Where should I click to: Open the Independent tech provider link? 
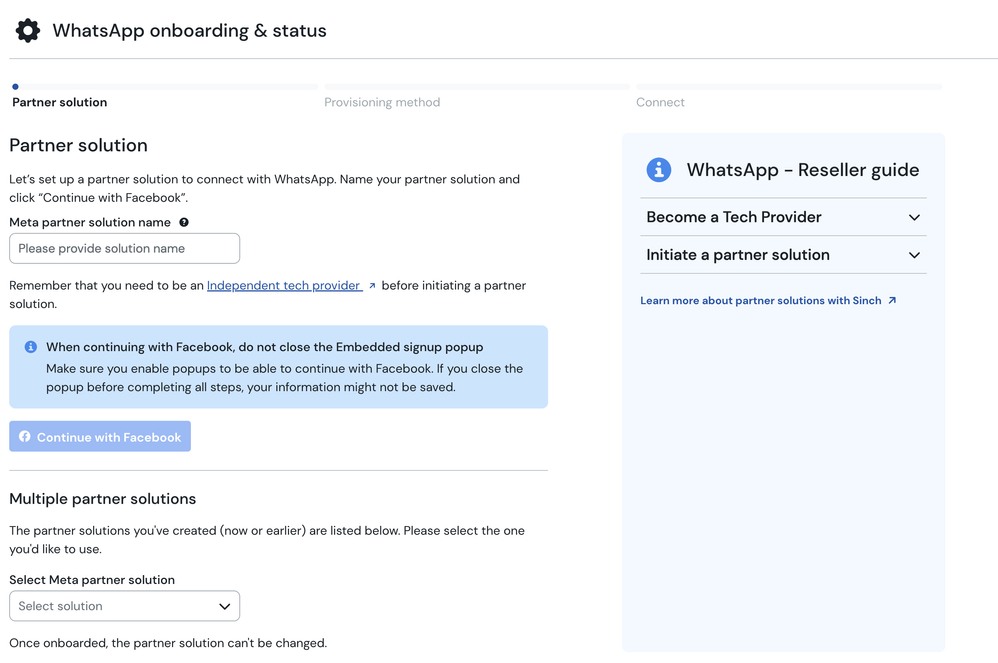coord(287,285)
